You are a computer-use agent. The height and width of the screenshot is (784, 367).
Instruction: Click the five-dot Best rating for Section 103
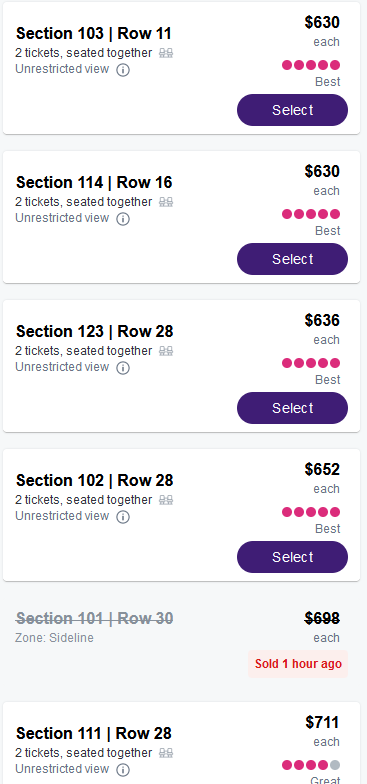click(x=311, y=65)
